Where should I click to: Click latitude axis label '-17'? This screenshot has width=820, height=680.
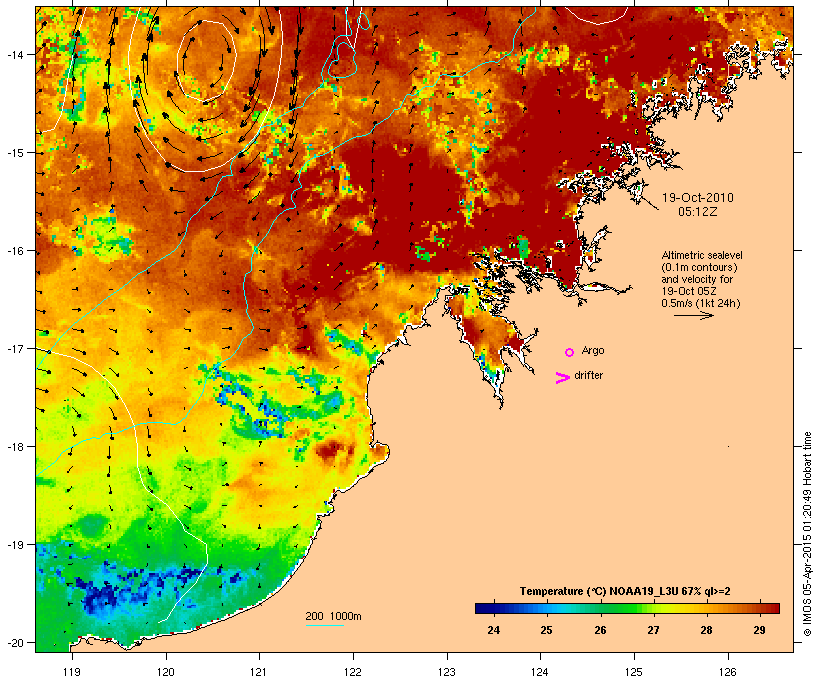[14, 348]
